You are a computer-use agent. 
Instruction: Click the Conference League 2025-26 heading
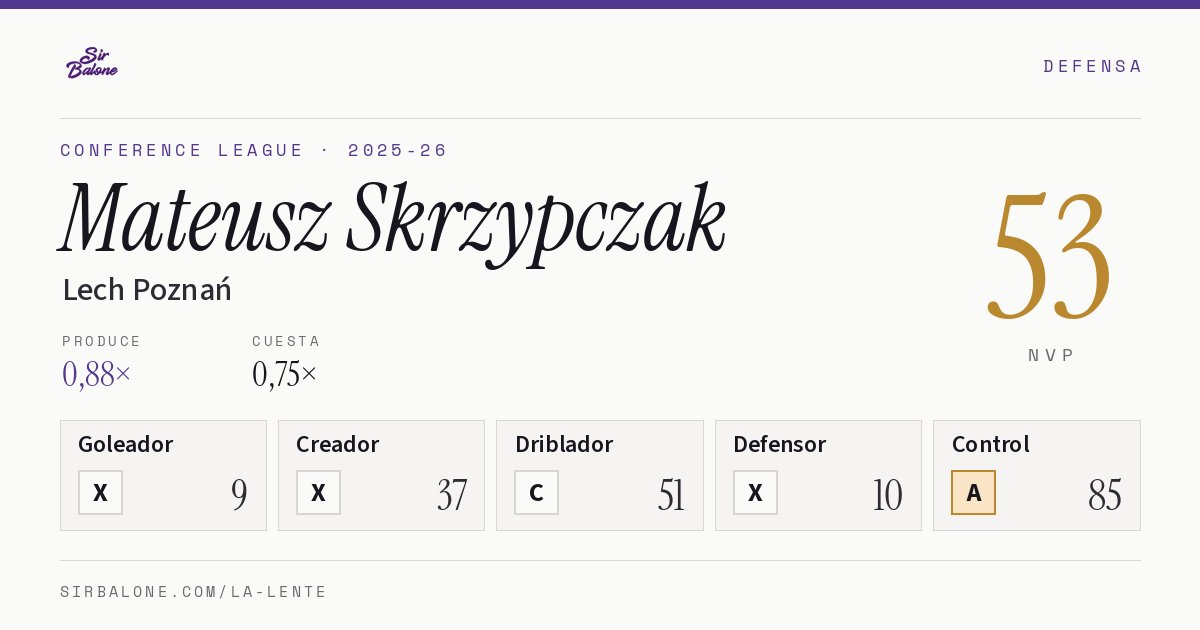pyautogui.click(x=254, y=151)
